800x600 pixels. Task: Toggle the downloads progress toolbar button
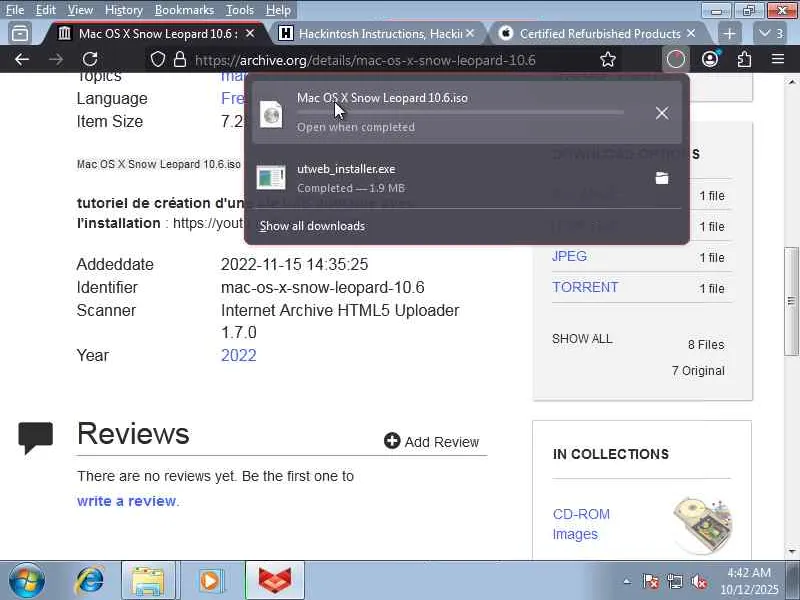point(676,60)
